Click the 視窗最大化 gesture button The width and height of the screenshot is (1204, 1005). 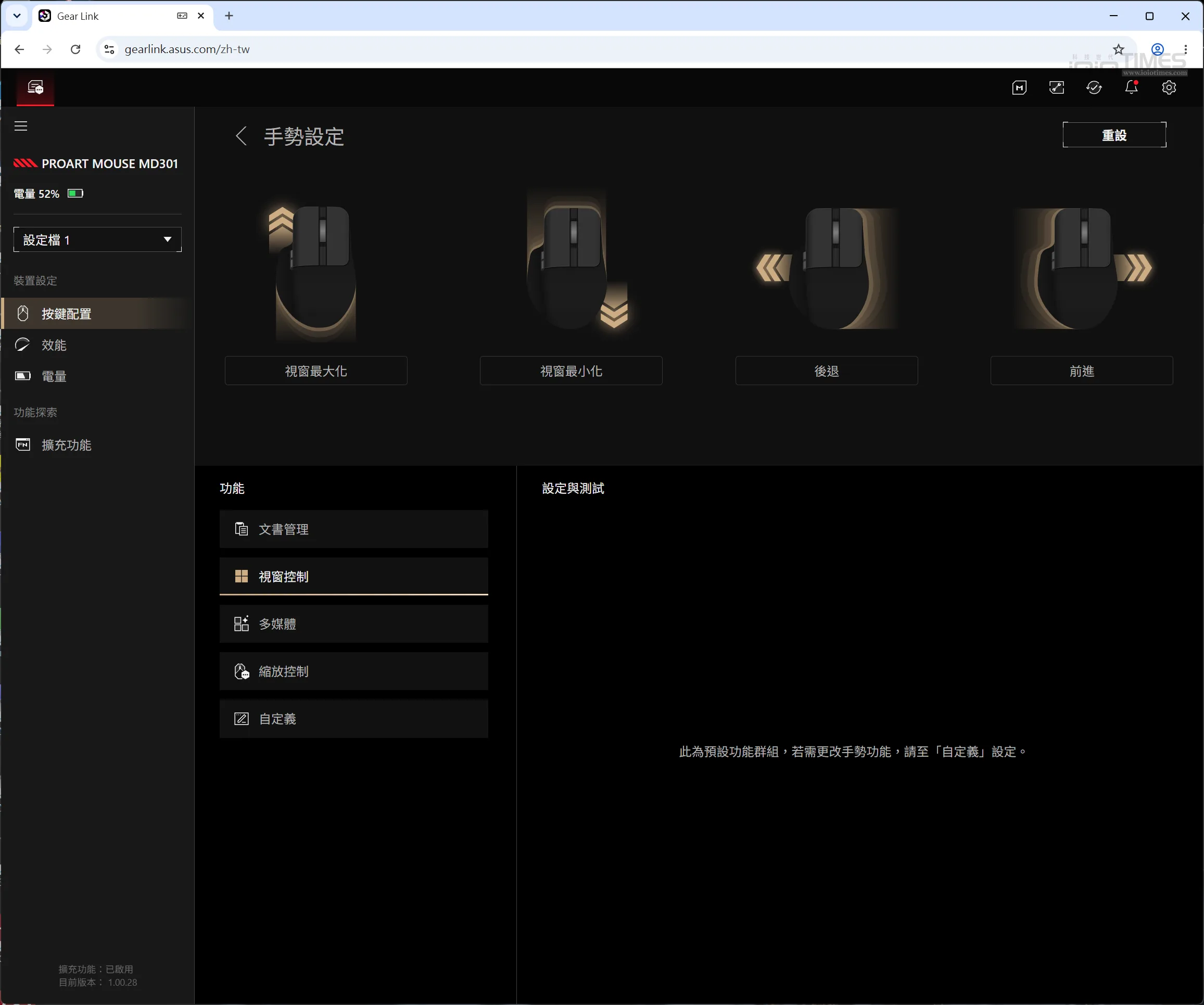(x=316, y=371)
